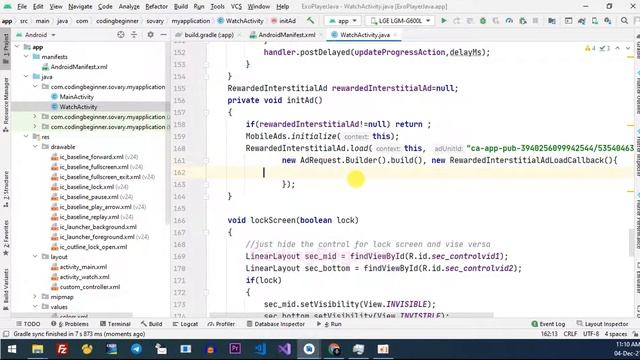Click the Make Project hammer icon
This screenshot has width=640, height=360.
pyautogui.click(x=311, y=20)
